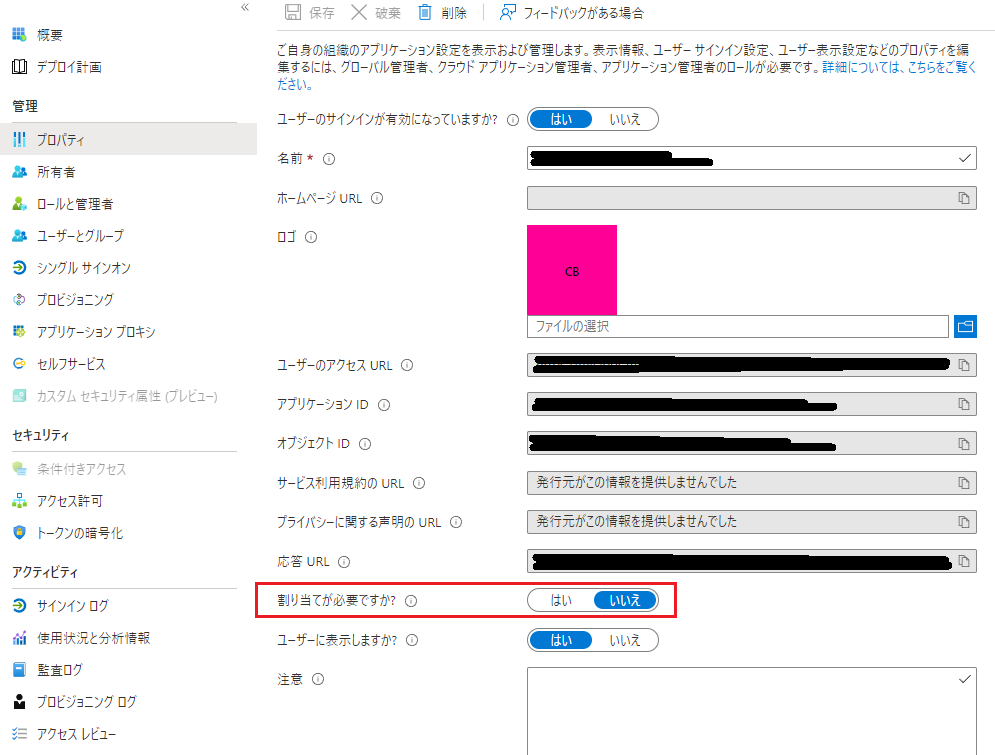This screenshot has height=755, width=995.
Task: Click the logo file browse folder icon
Action: point(965,327)
